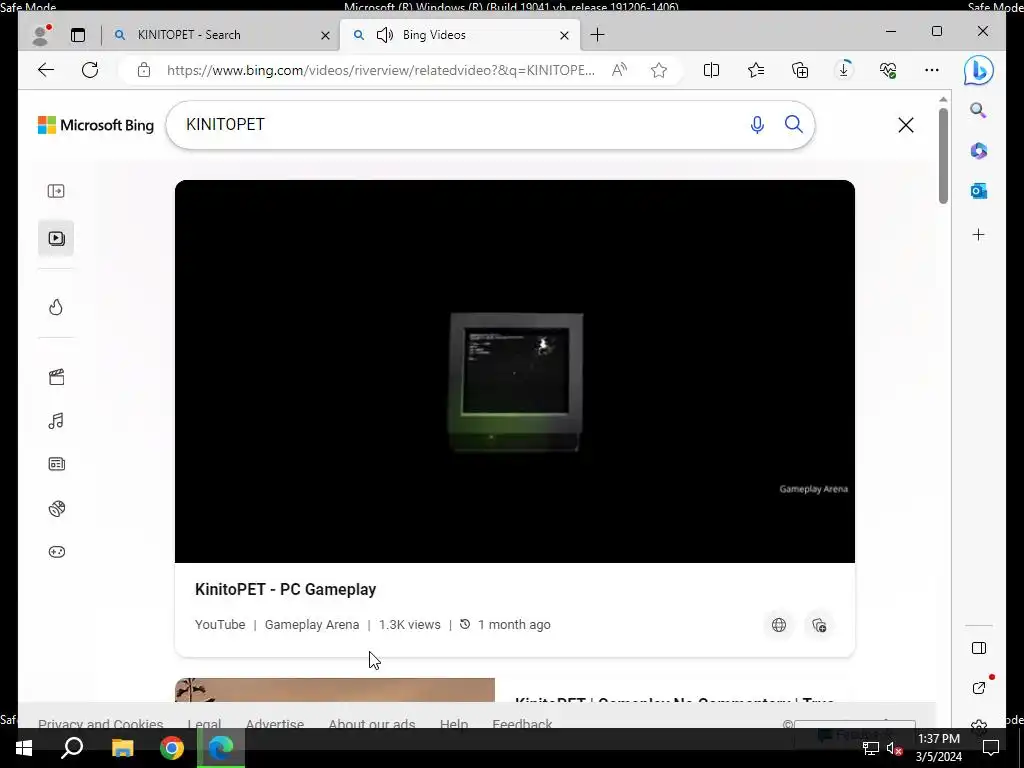Open Trending flame icon
The height and width of the screenshot is (768, 1024).
click(x=56, y=307)
